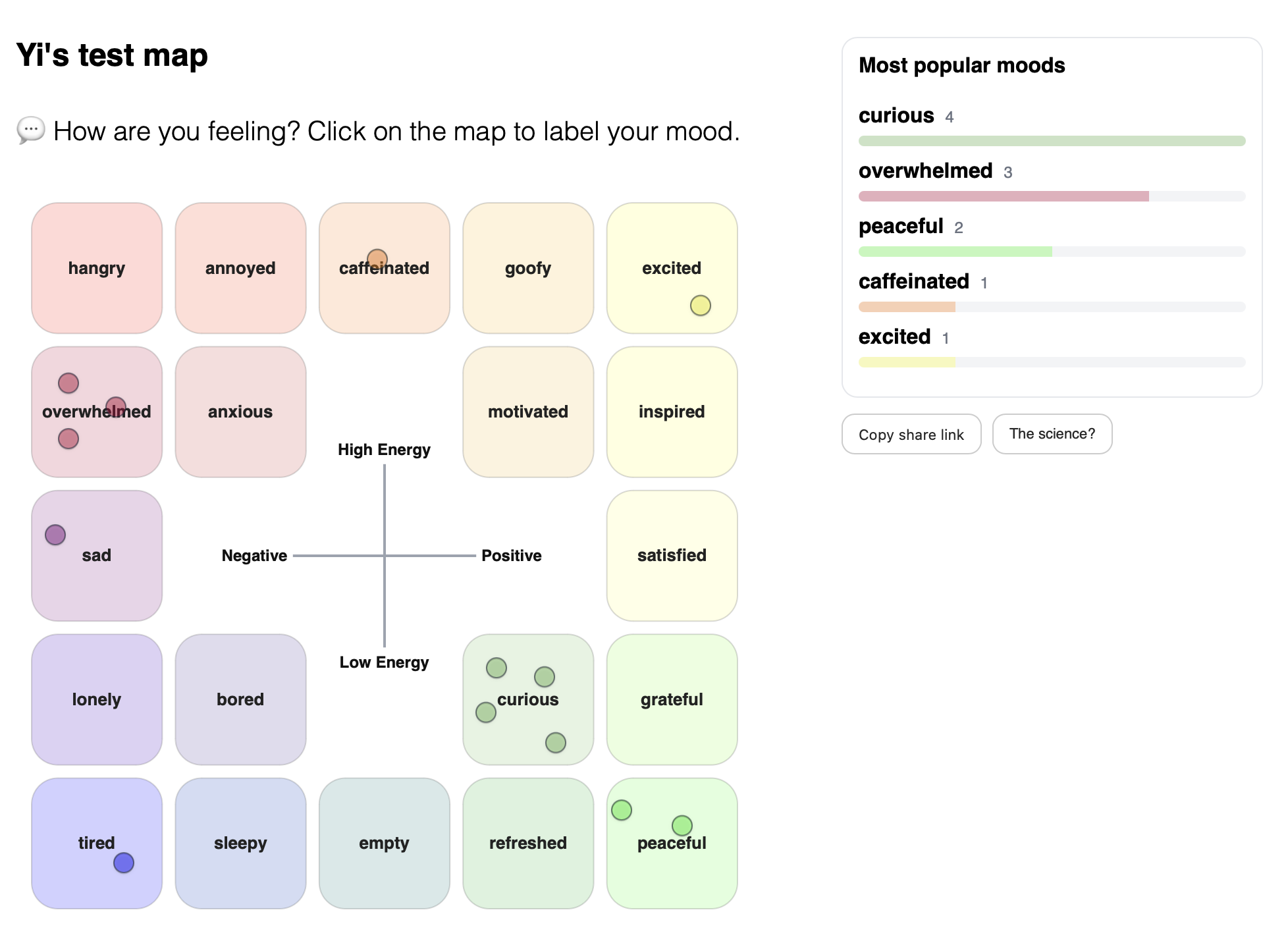Open The science? link
Viewport: 1288px width, 943px height.
click(x=1052, y=433)
